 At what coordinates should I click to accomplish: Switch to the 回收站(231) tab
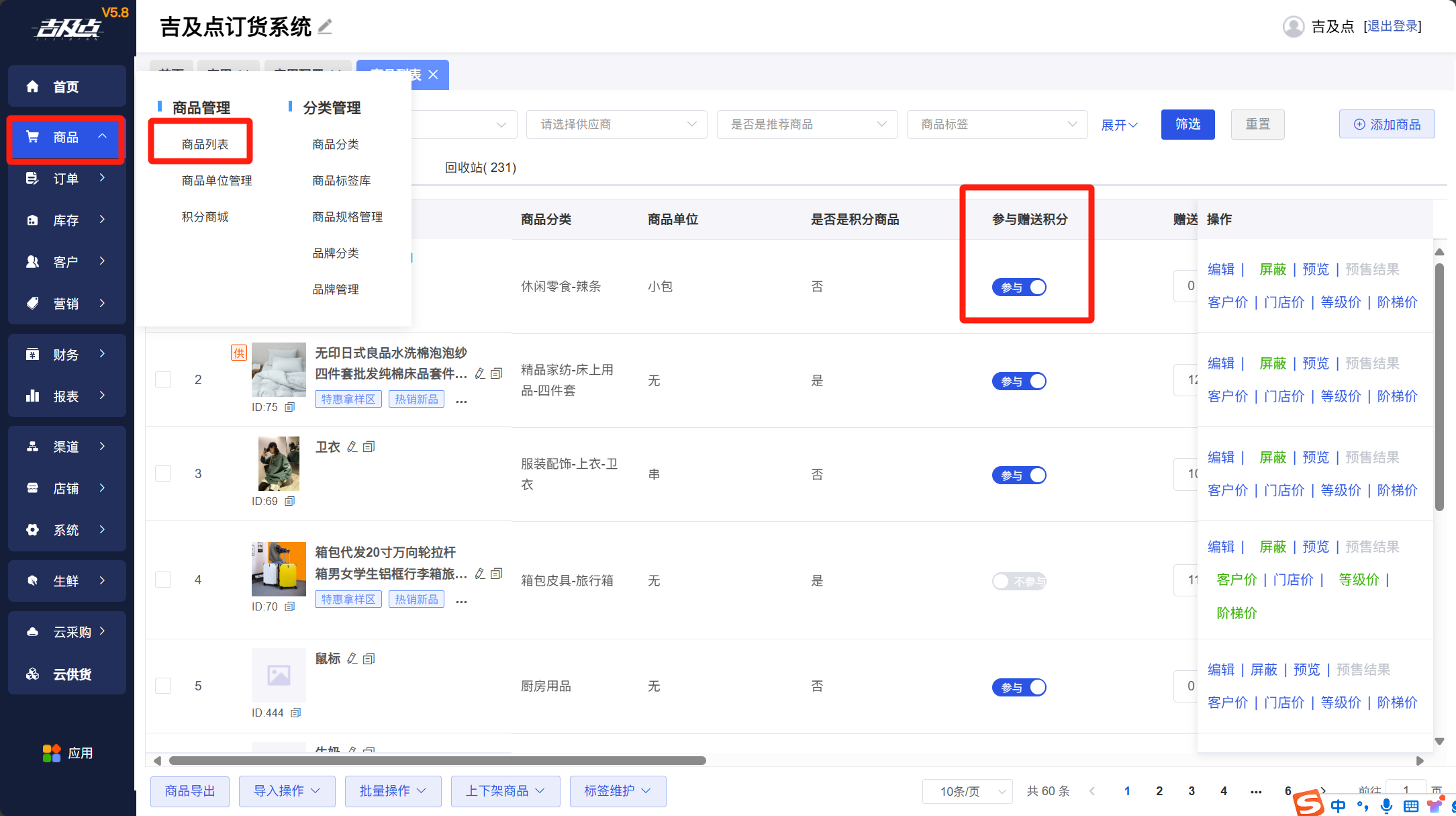tap(480, 167)
